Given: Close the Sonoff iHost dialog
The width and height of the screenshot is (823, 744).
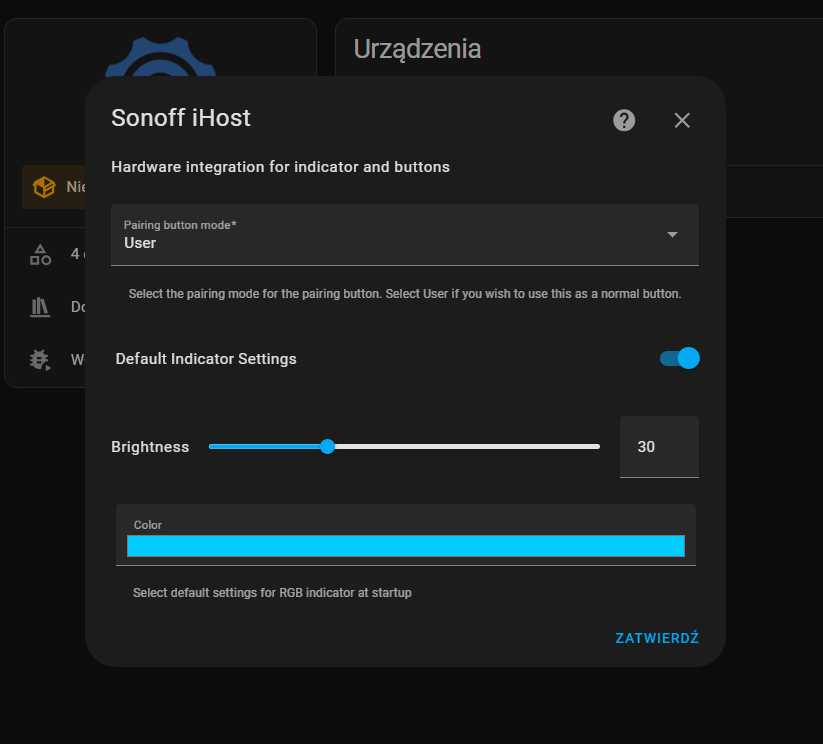Looking at the screenshot, I should (682, 120).
